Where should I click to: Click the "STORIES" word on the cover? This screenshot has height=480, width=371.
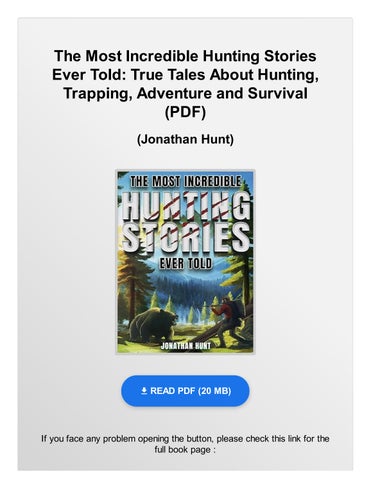click(x=185, y=237)
